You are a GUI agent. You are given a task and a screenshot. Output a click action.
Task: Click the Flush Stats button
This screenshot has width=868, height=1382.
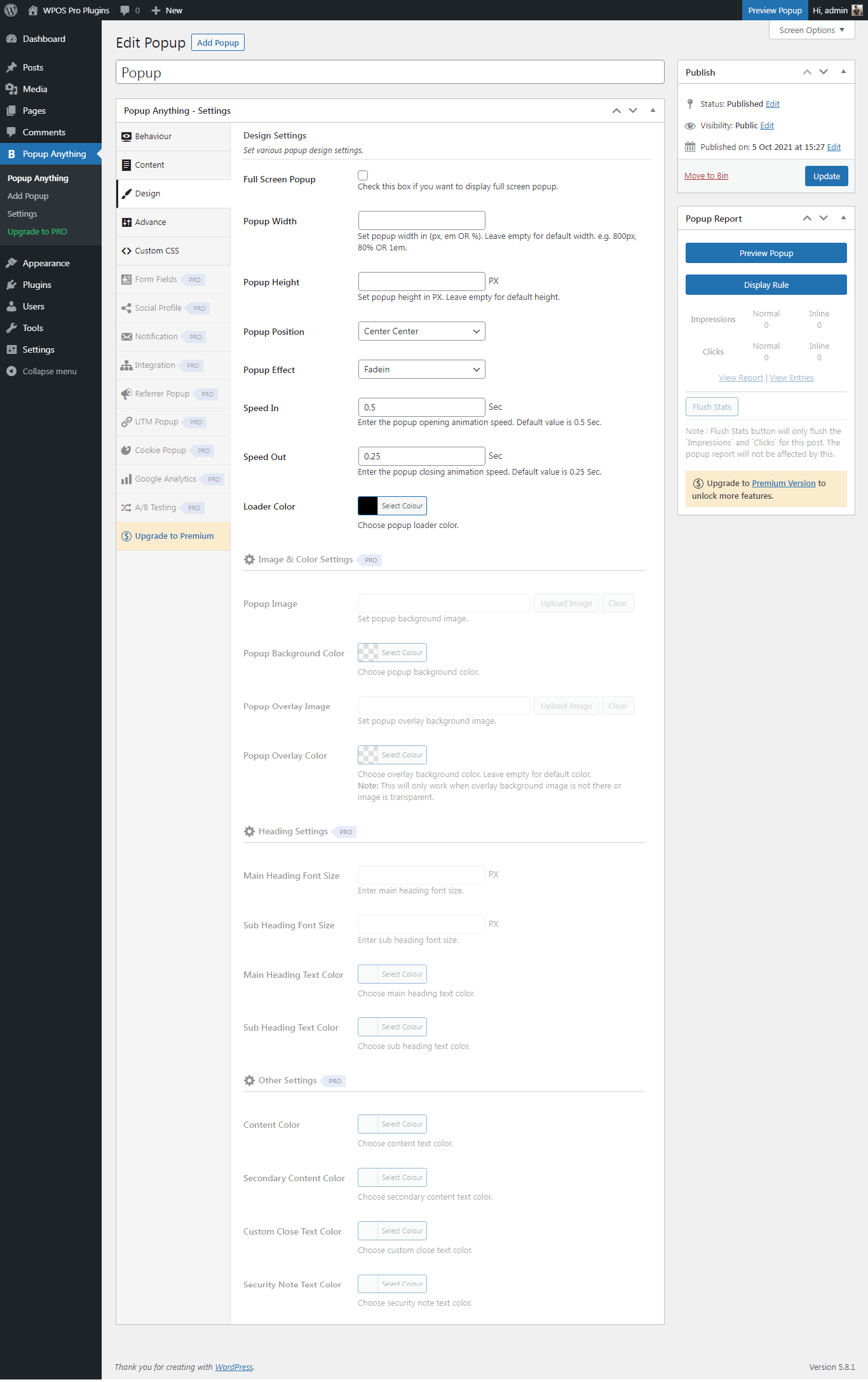712,407
